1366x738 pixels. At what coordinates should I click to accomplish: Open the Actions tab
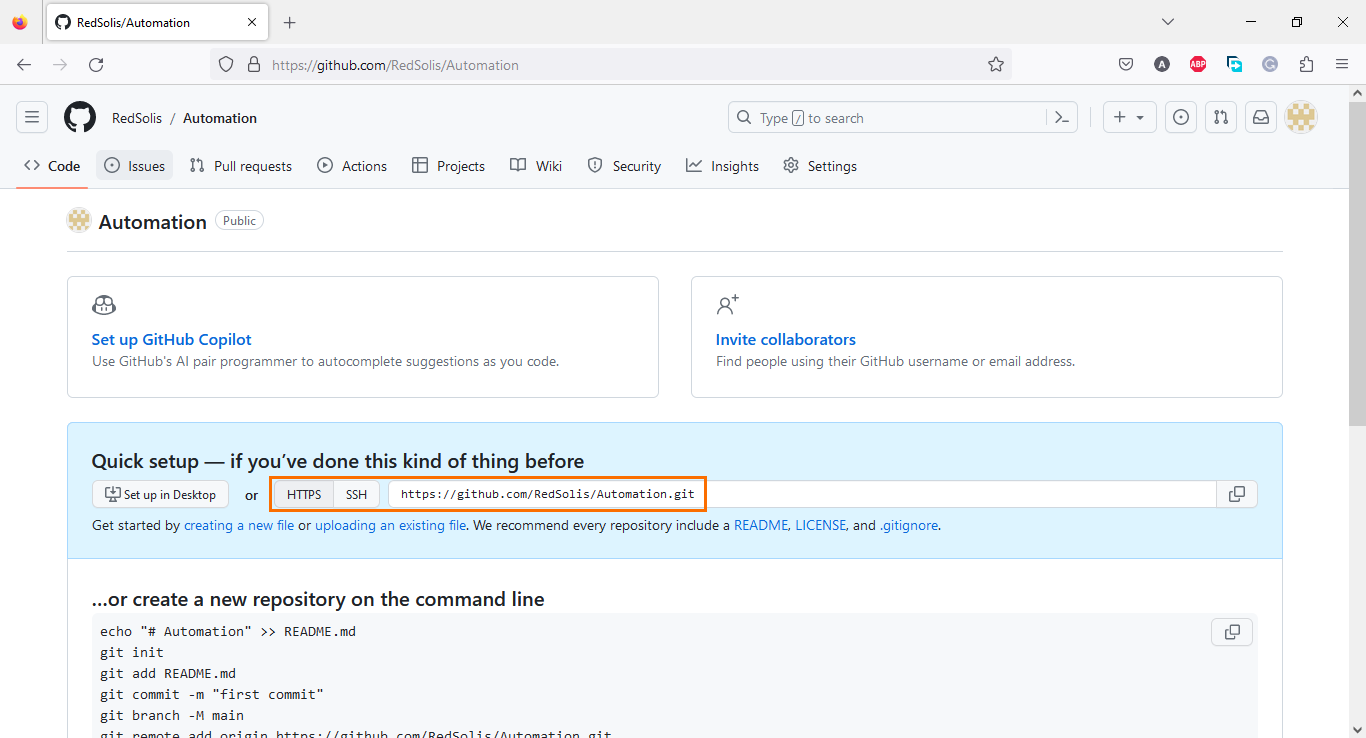tap(352, 165)
